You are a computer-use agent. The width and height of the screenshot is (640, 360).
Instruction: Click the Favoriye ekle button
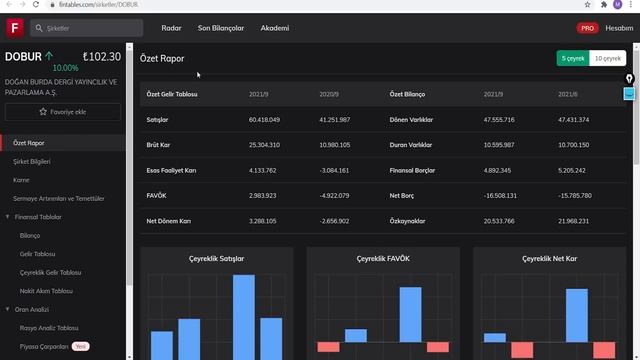[x=63, y=111]
